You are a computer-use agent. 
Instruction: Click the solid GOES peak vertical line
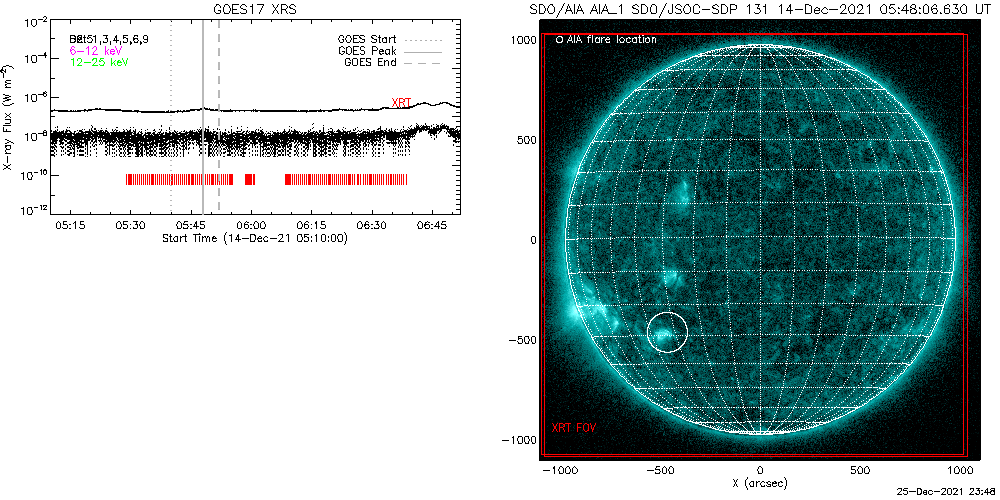(203, 118)
